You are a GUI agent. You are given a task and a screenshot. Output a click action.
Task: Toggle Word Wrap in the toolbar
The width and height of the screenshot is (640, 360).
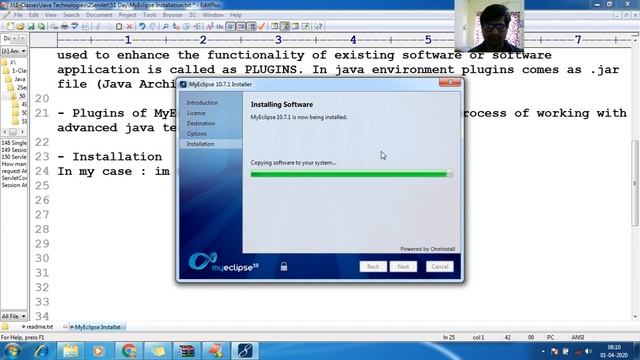pyautogui.click(x=231, y=27)
